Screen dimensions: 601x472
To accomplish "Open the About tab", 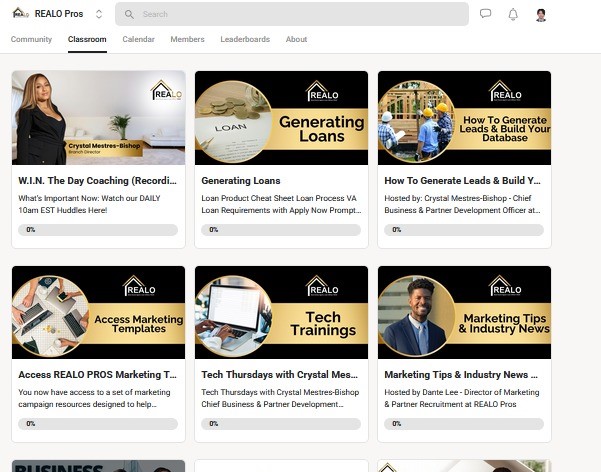I will 296,39.
